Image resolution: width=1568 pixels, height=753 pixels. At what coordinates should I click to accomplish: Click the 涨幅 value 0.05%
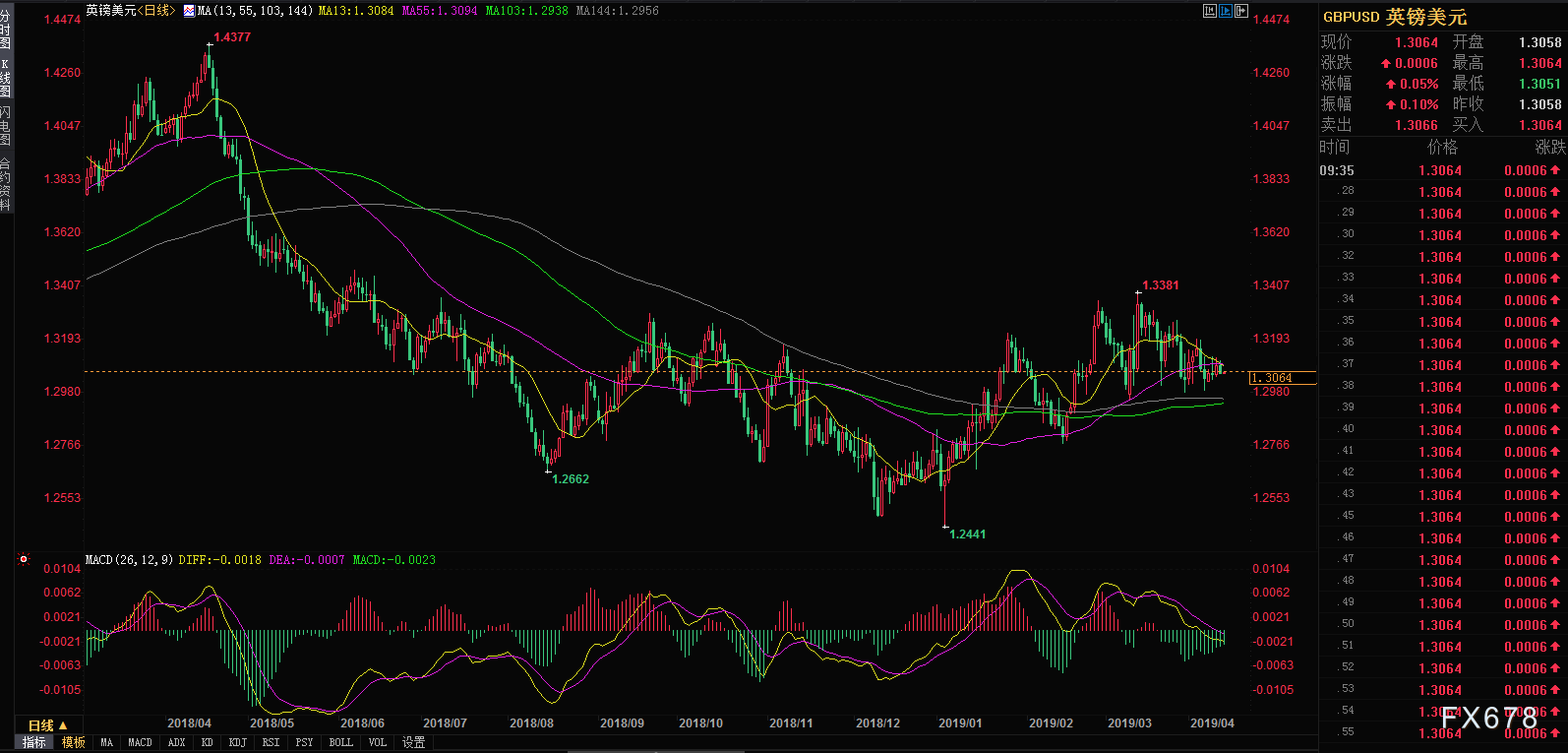click(x=1419, y=84)
